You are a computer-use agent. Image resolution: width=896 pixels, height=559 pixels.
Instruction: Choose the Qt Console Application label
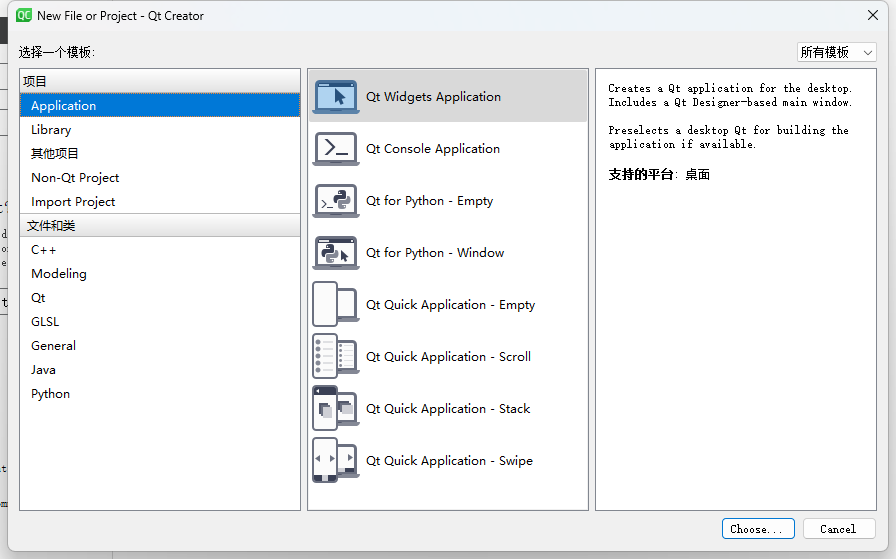[x=433, y=149]
